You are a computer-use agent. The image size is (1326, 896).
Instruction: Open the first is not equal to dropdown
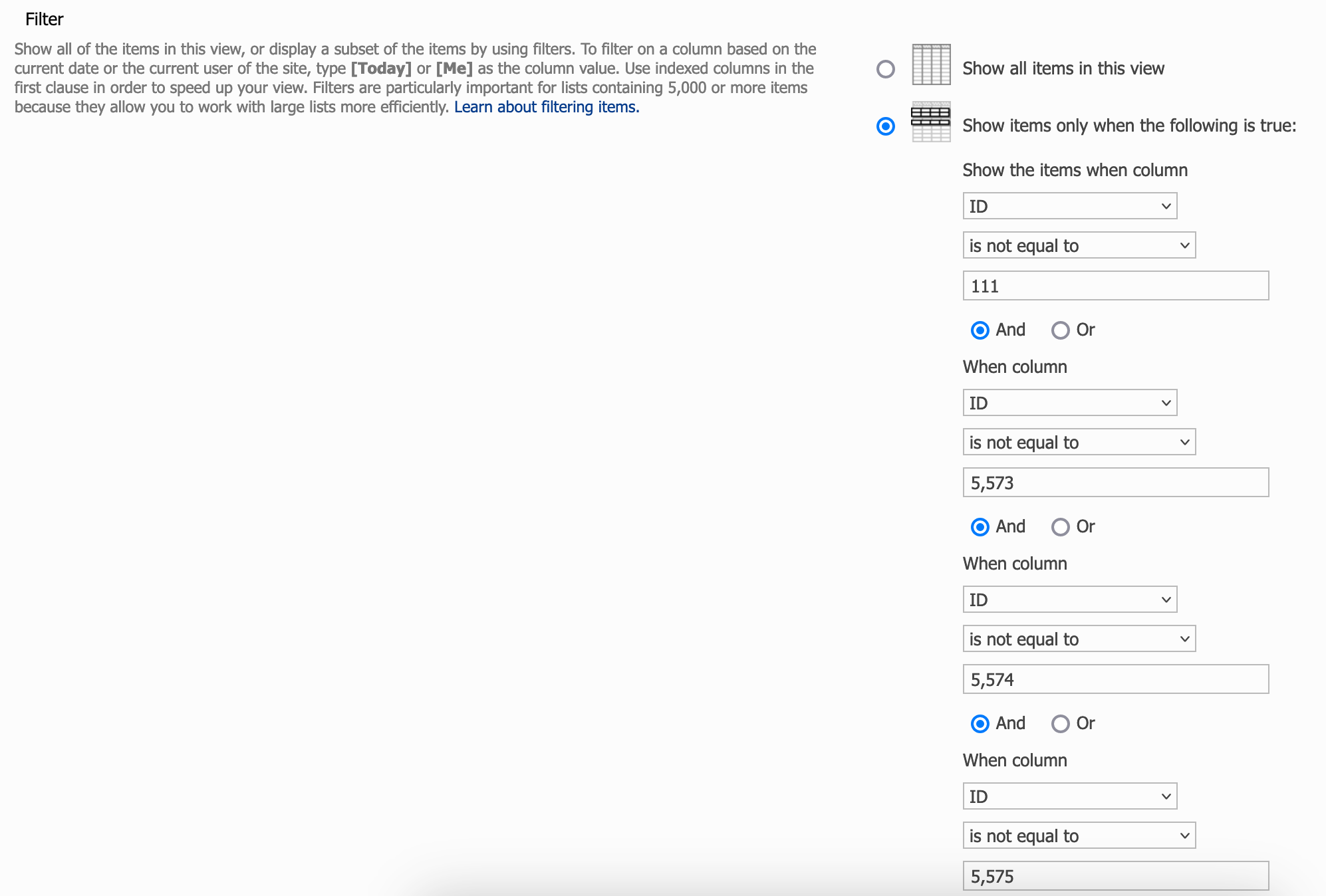point(1078,245)
